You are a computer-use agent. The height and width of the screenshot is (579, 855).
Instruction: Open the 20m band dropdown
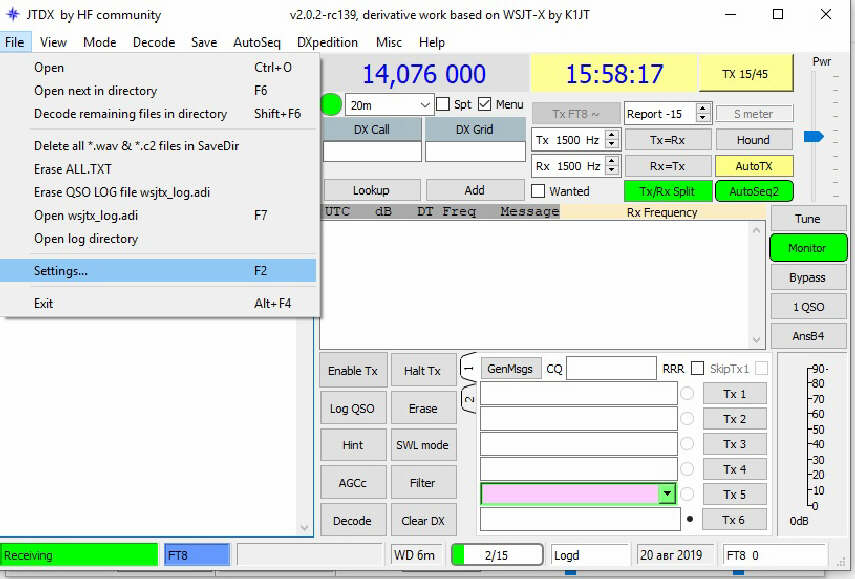pyautogui.click(x=389, y=105)
